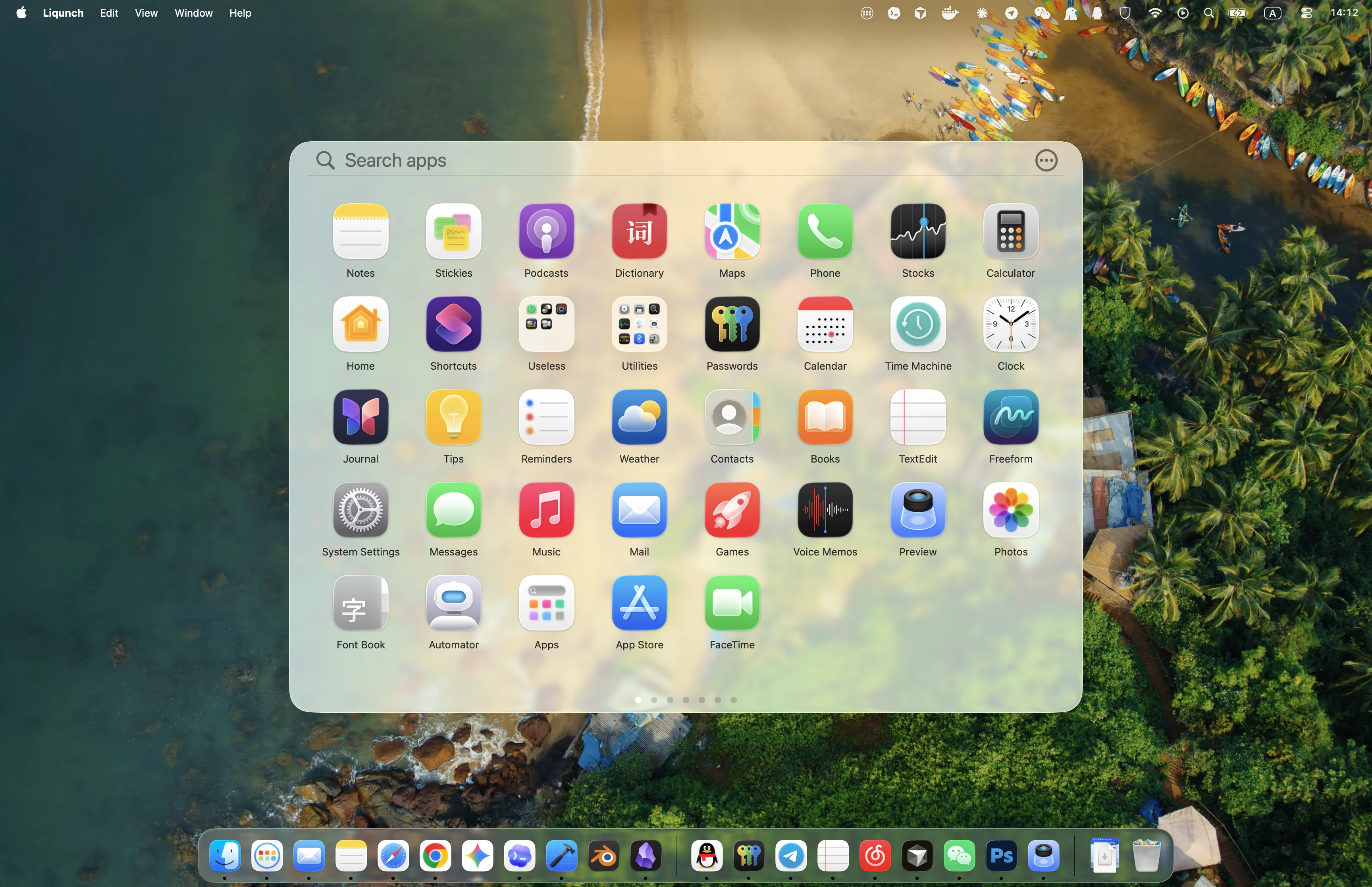Screen dimensions: 1372x887
Task: Open Podcasts app icon
Action: click(x=546, y=231)
